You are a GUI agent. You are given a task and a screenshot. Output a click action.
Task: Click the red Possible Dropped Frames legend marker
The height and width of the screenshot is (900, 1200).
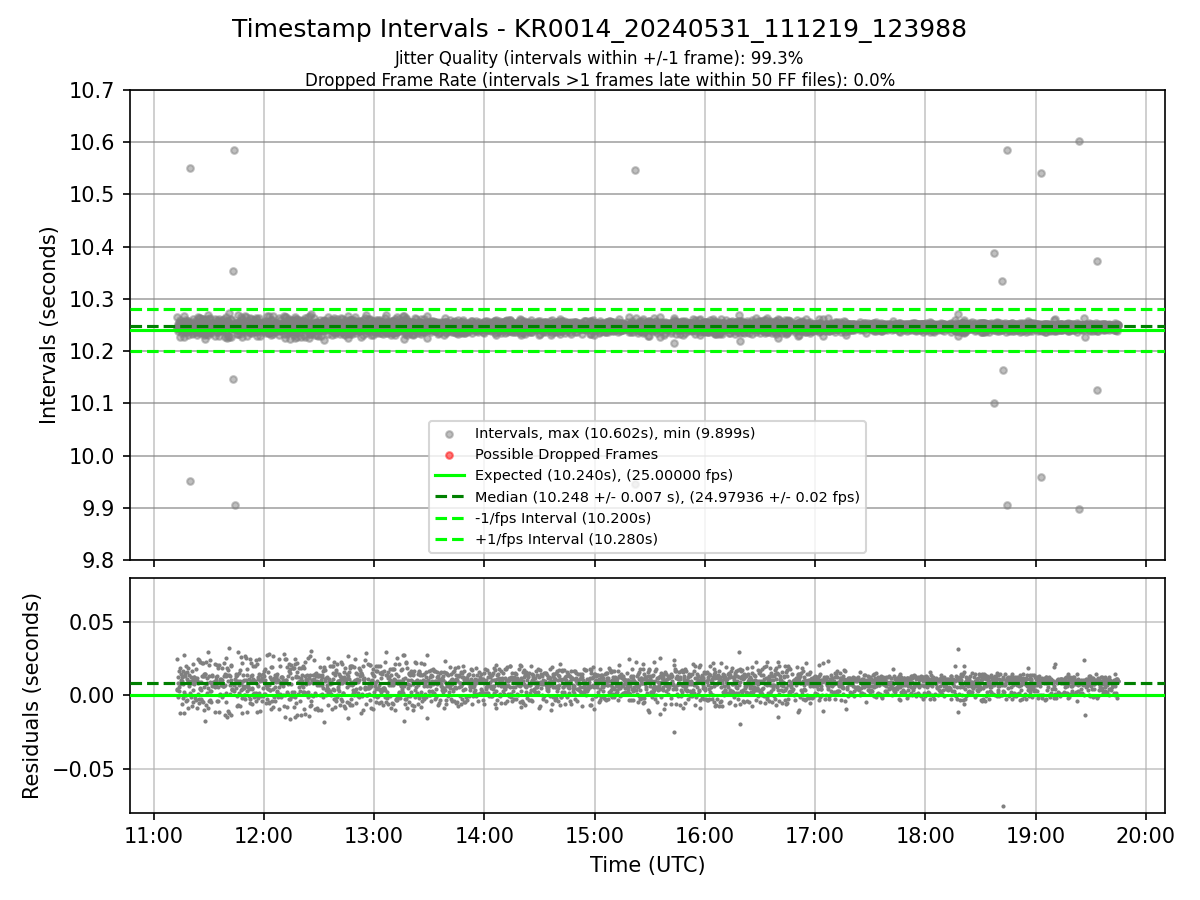449,455
